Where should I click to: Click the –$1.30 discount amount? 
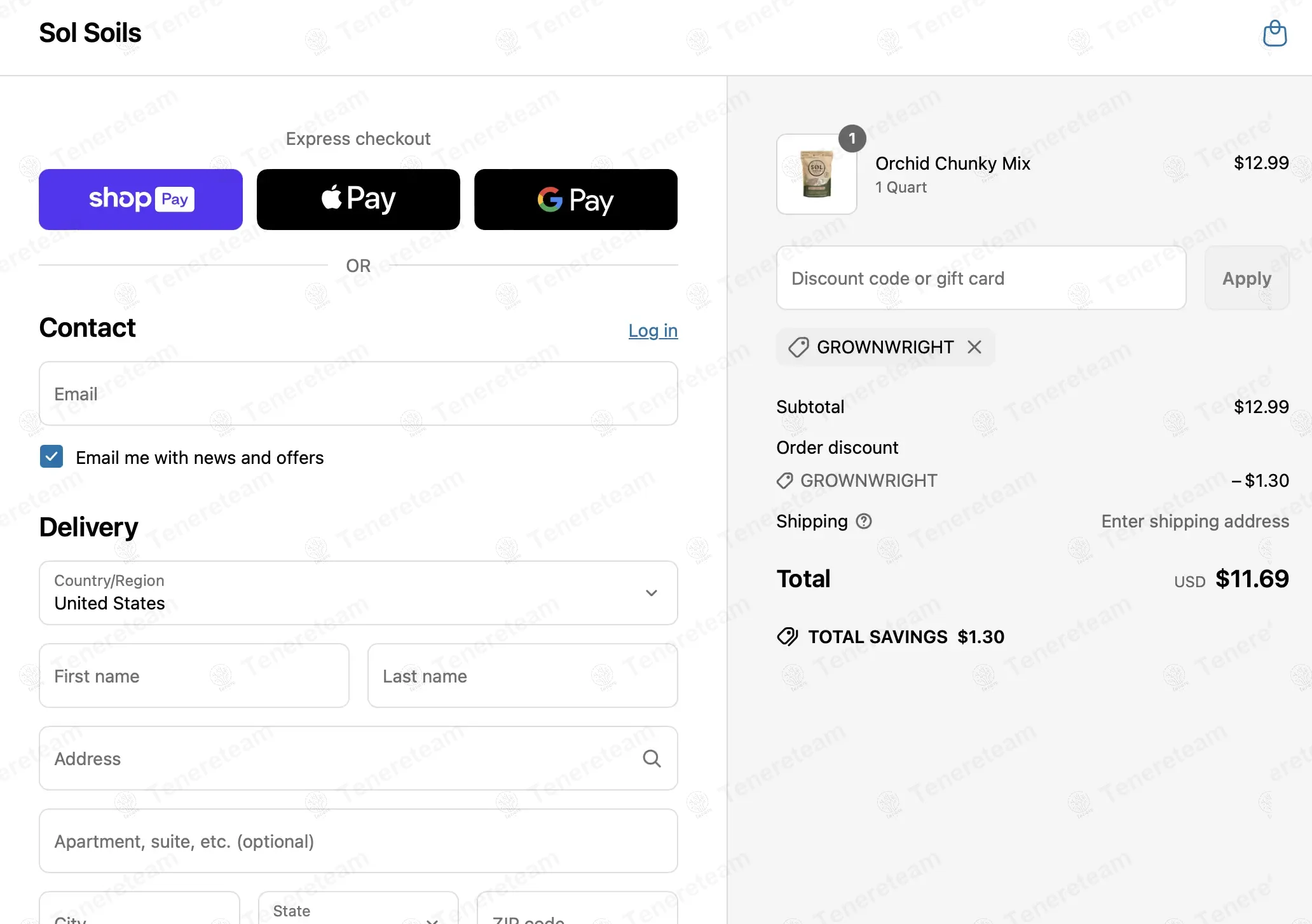coord(1260,480)
